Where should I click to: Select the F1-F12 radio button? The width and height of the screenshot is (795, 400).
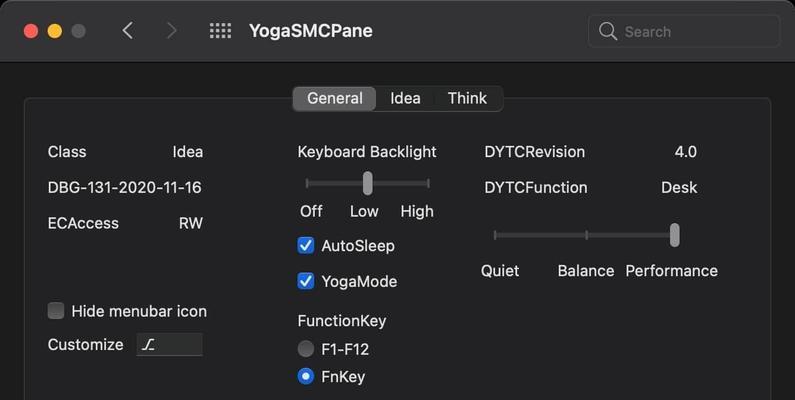coord(306,349)
